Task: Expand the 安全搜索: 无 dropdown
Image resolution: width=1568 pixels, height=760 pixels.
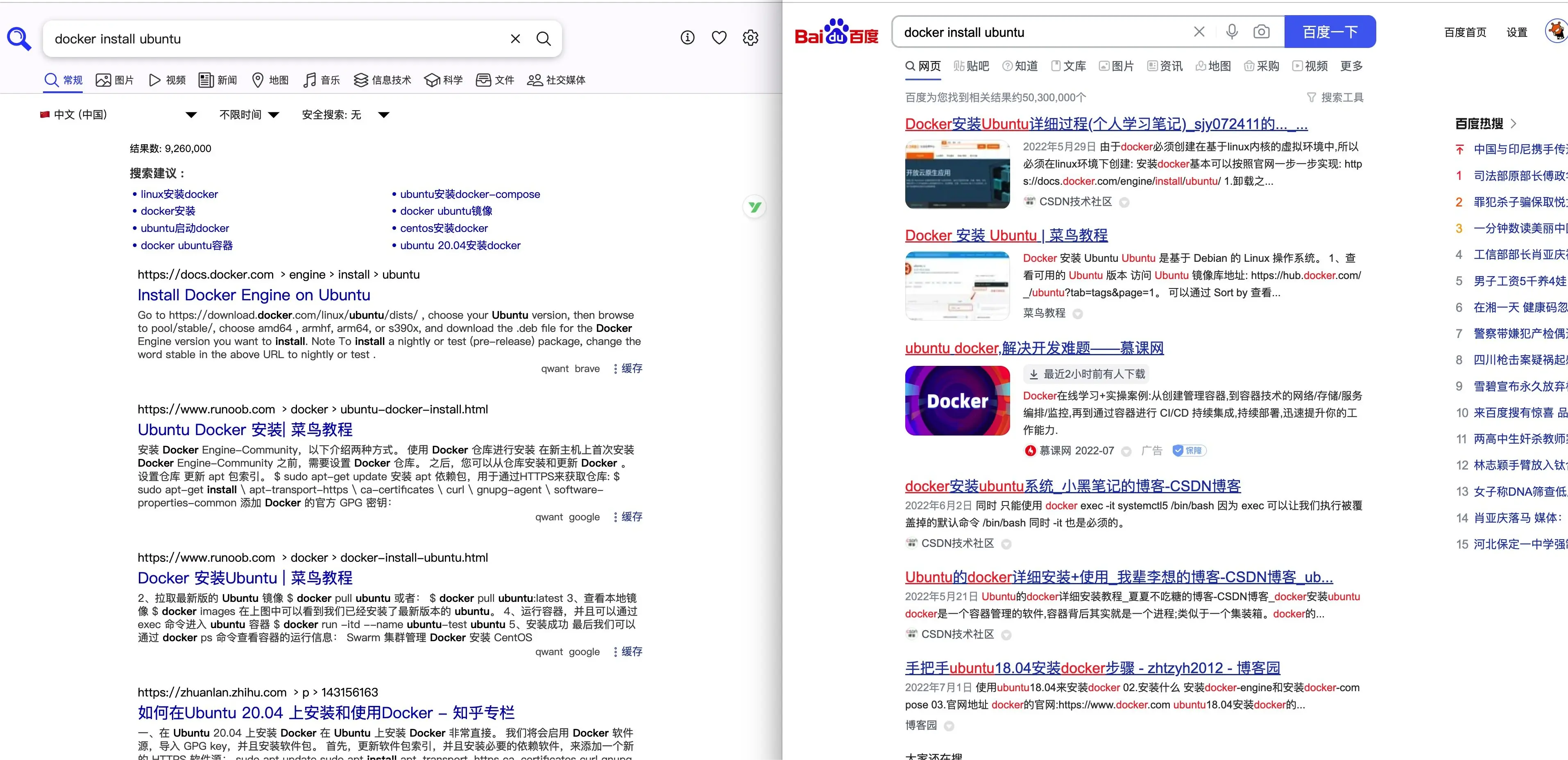Action: 345,114
